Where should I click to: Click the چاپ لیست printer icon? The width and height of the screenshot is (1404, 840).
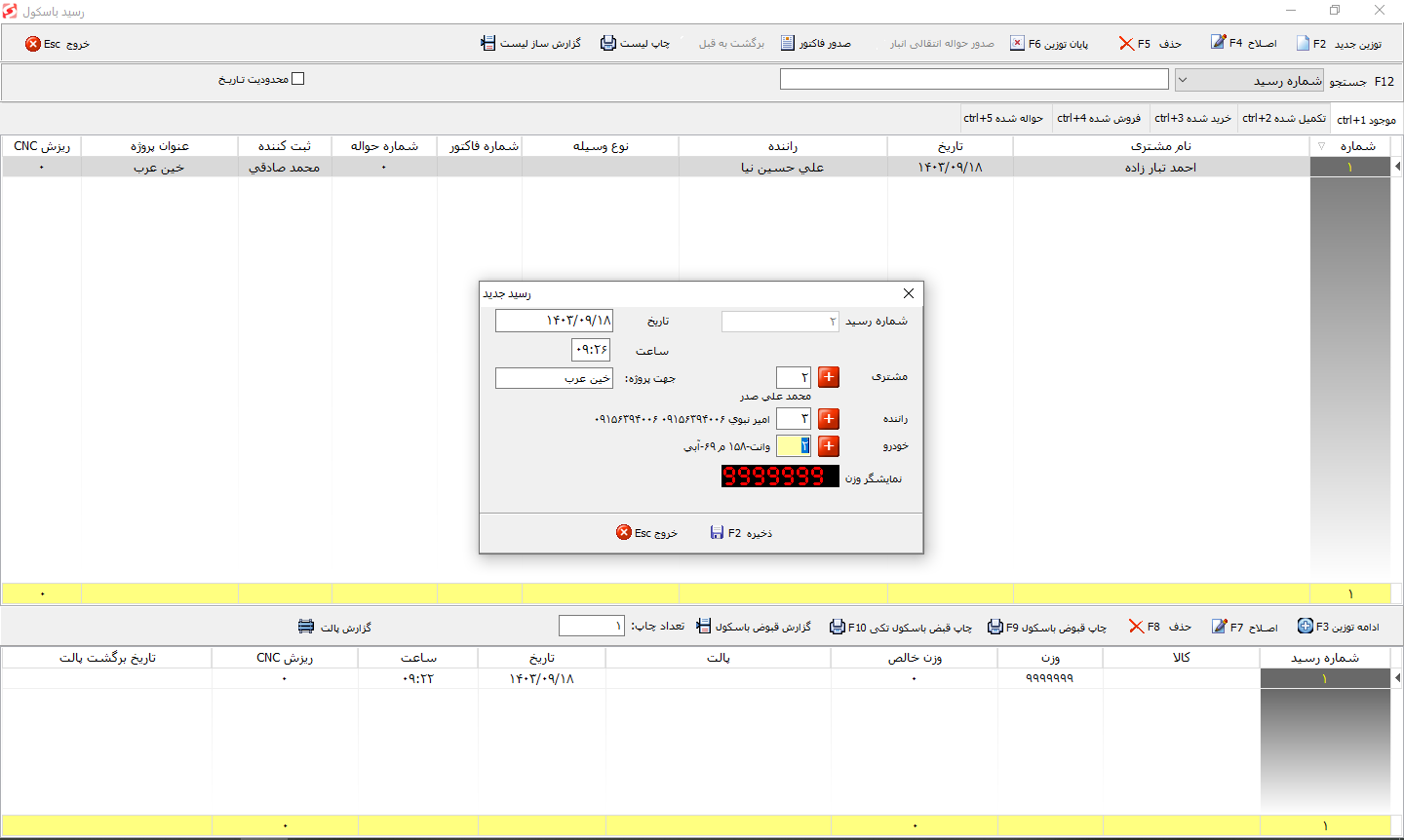point(608,44)
